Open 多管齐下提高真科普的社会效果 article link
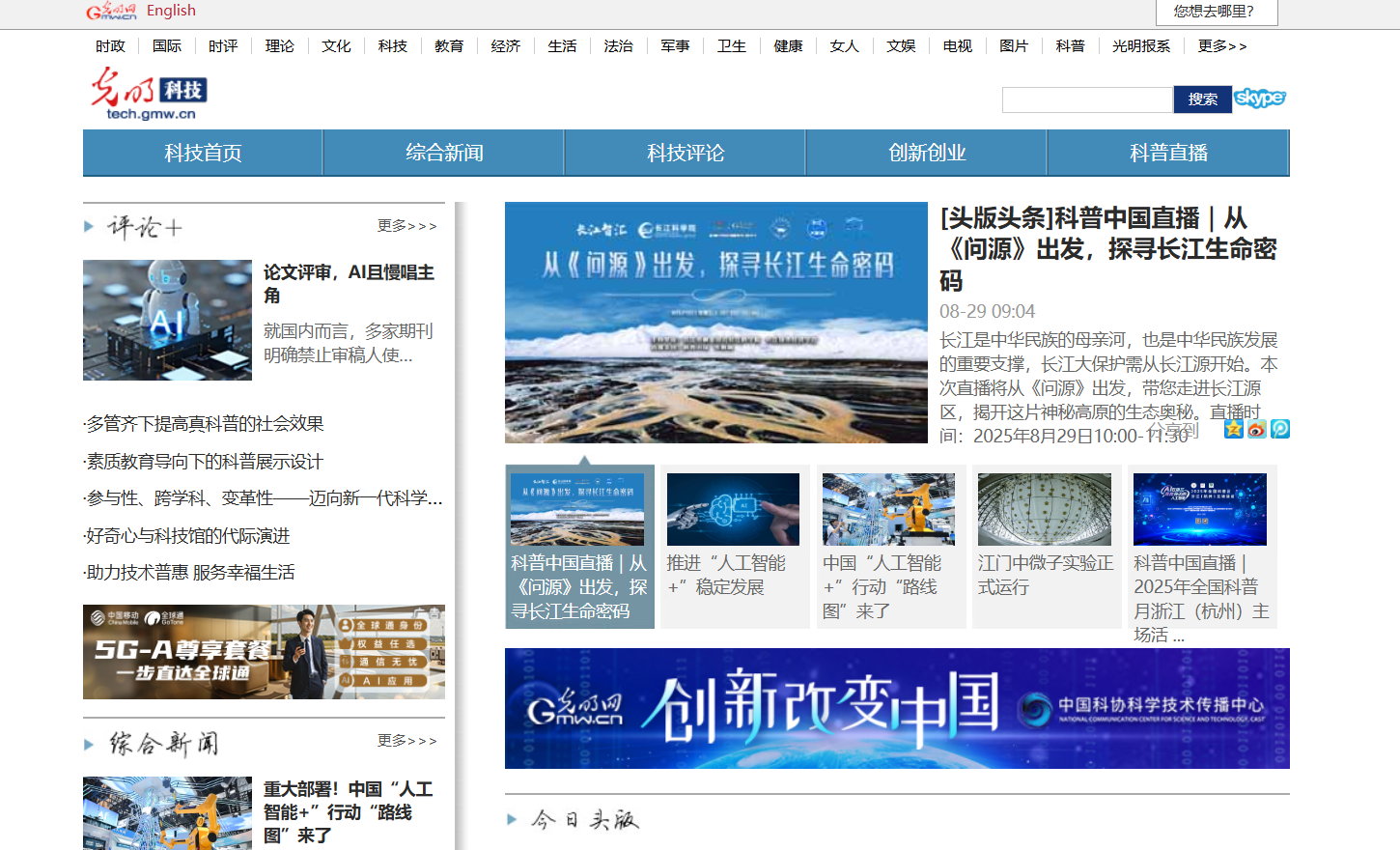The height and width of the screenshot is (850, 1400). (x=204, y=424)
